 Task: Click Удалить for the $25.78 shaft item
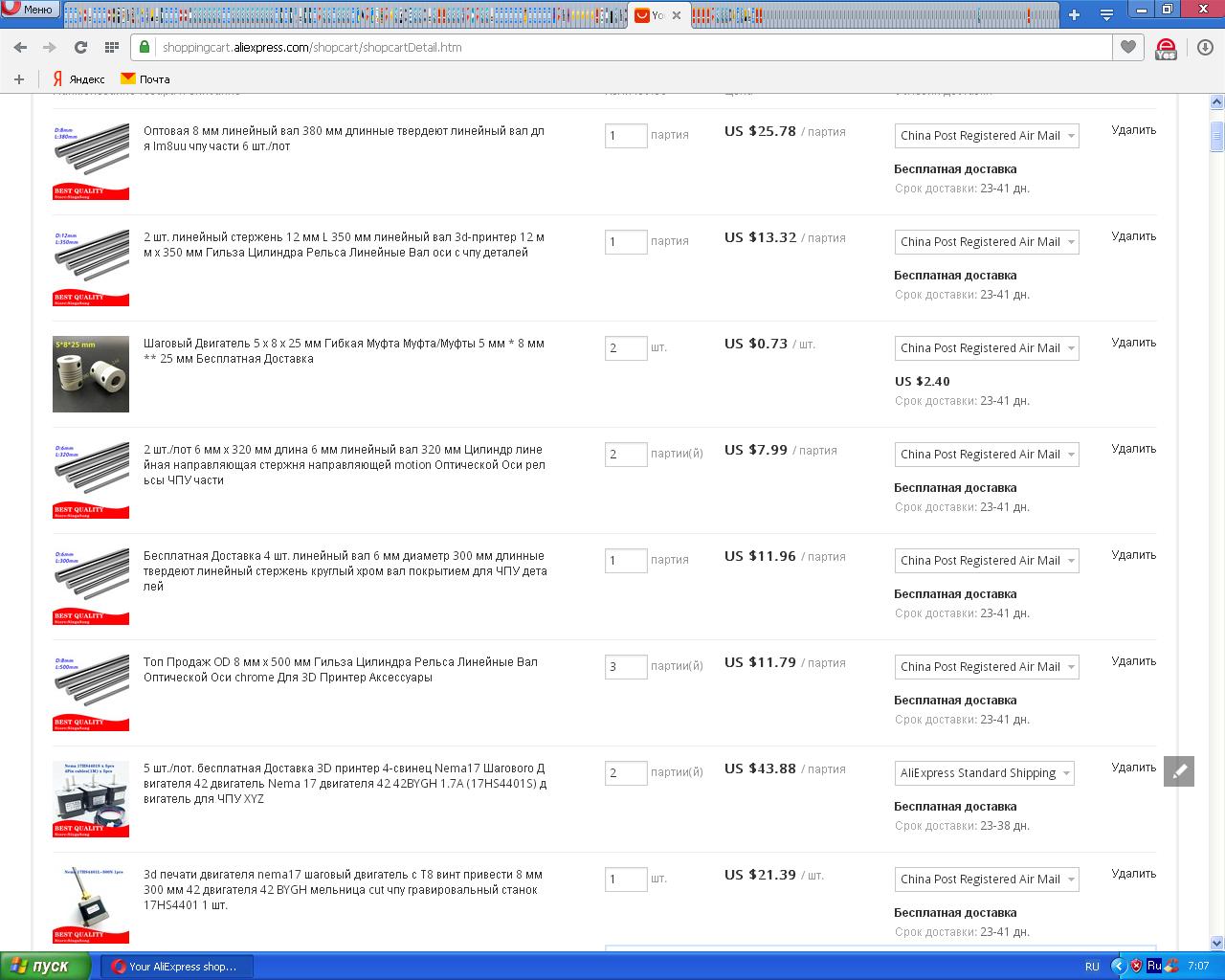click(x=1134, y=130)
